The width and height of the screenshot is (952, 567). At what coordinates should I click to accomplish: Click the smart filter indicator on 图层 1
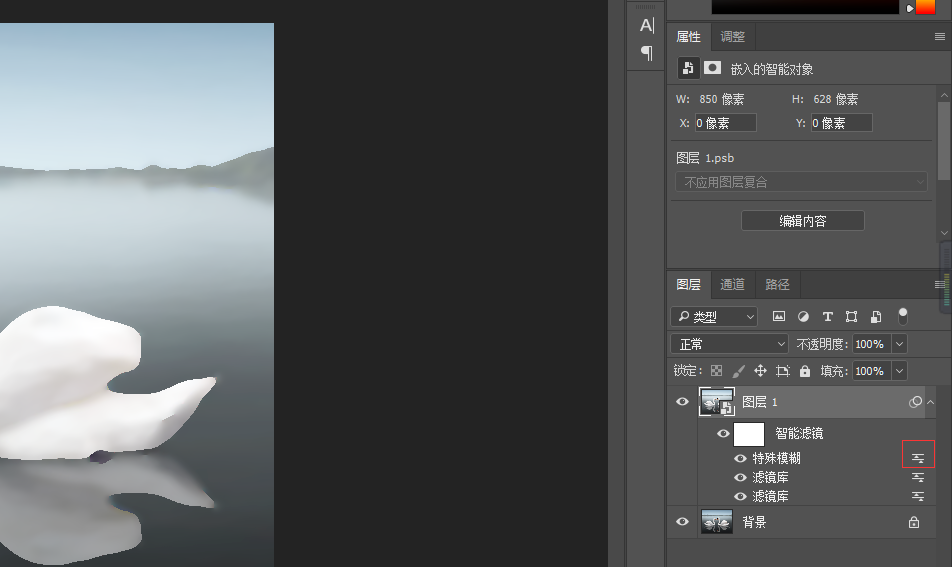(x=915, y=402)
